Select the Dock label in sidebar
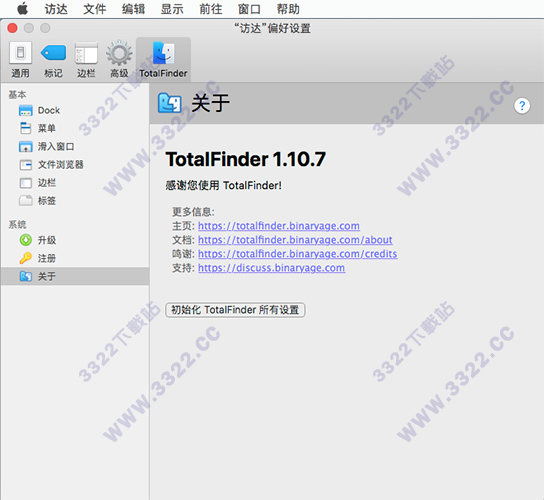This screenshot has height=500, width=544. pyautogui.click(x=49, y=111)
